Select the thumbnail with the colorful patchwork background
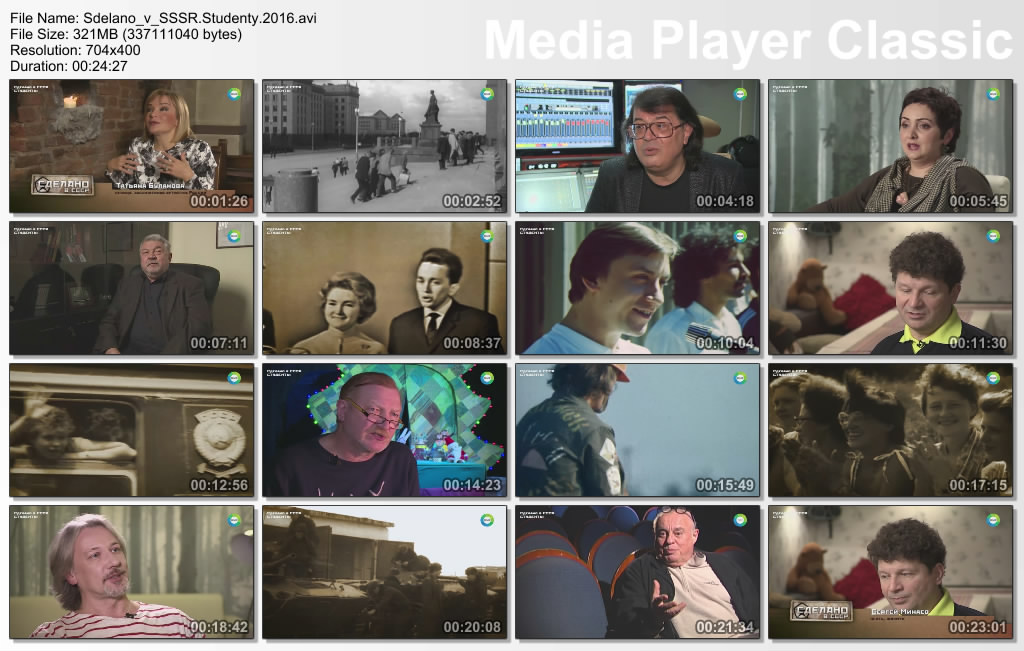Viewport: 1024px width, 651px height. click(385, 430)
